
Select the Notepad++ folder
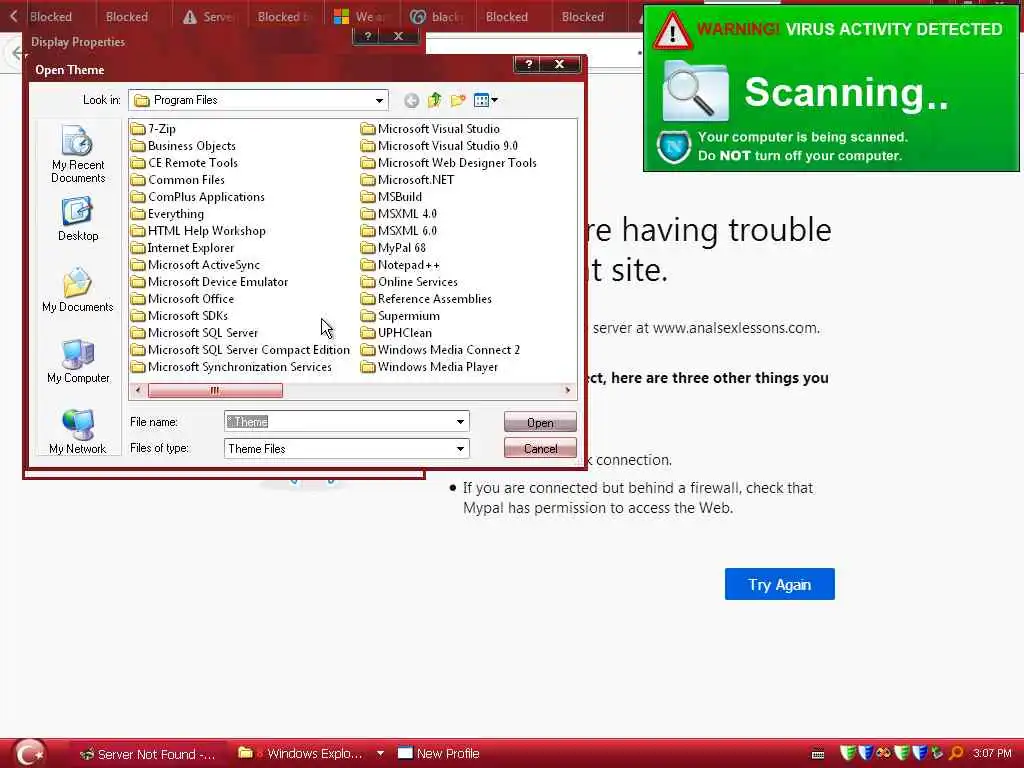pos(400,264)
